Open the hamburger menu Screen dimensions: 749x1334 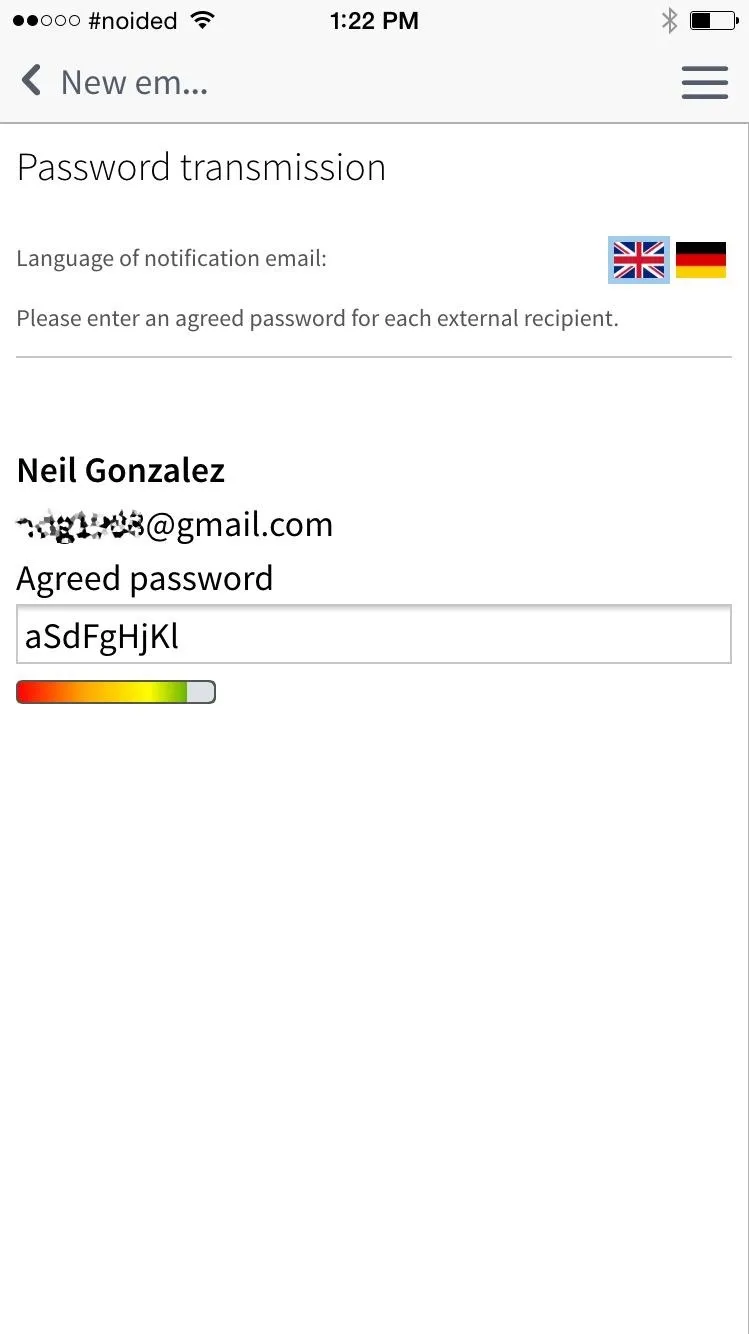tap(705, 83)
